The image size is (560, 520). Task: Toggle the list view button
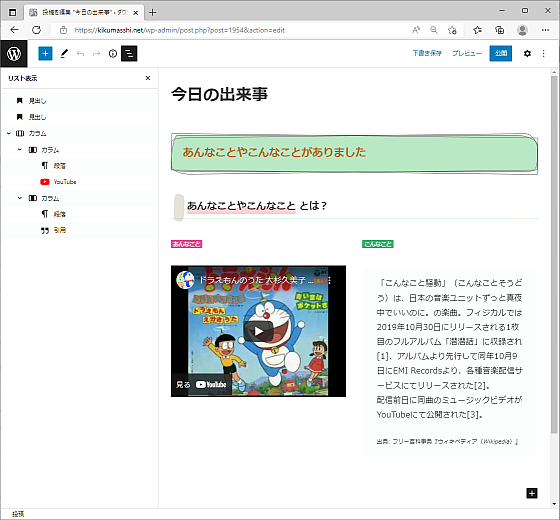(129, 54)
